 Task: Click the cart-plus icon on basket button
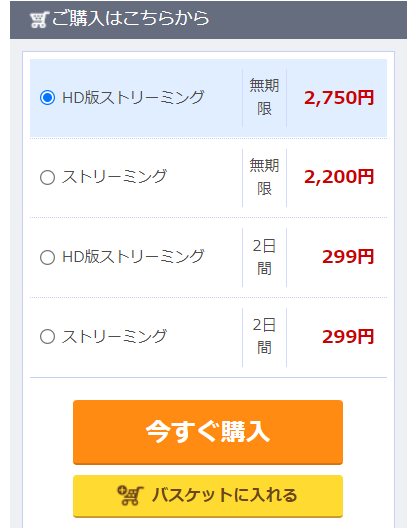[130, 495]
